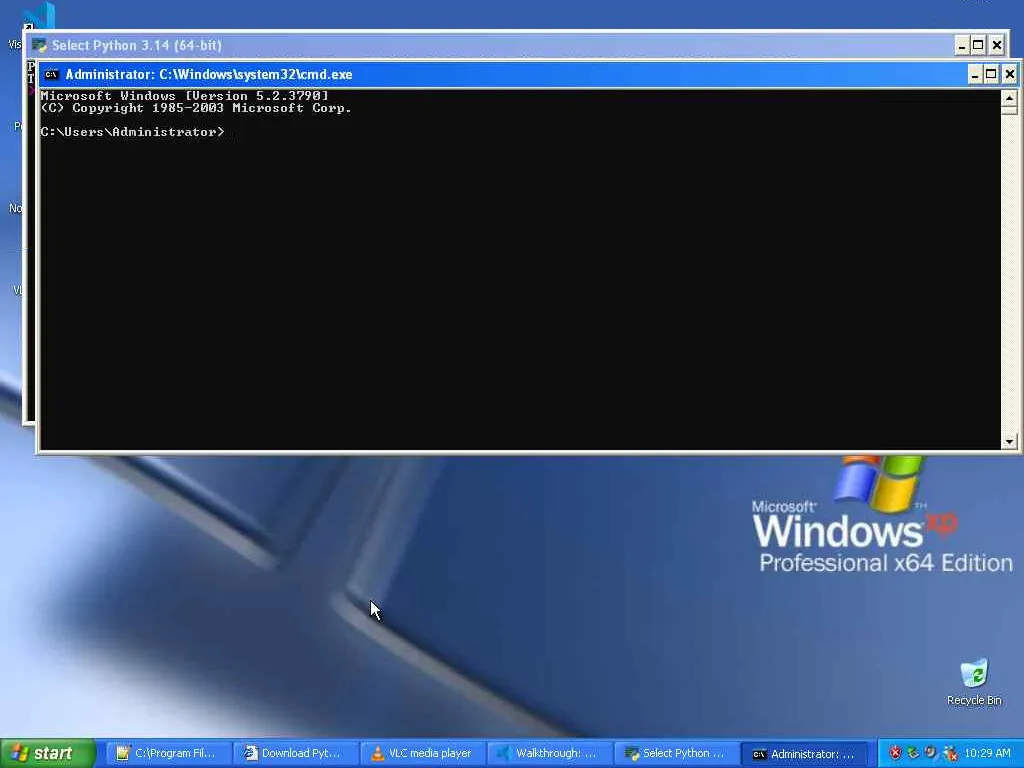The image size is (1024, 768).
Task: Click the cmd scrollbar up arrow
Action: [1009, 98]
